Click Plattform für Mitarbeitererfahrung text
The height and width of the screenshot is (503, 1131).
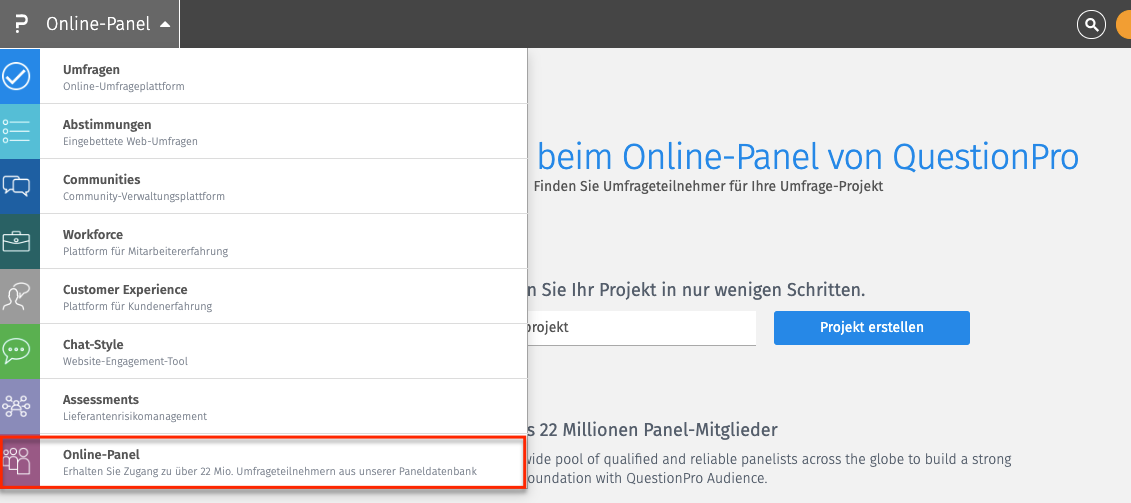[145, 251]
